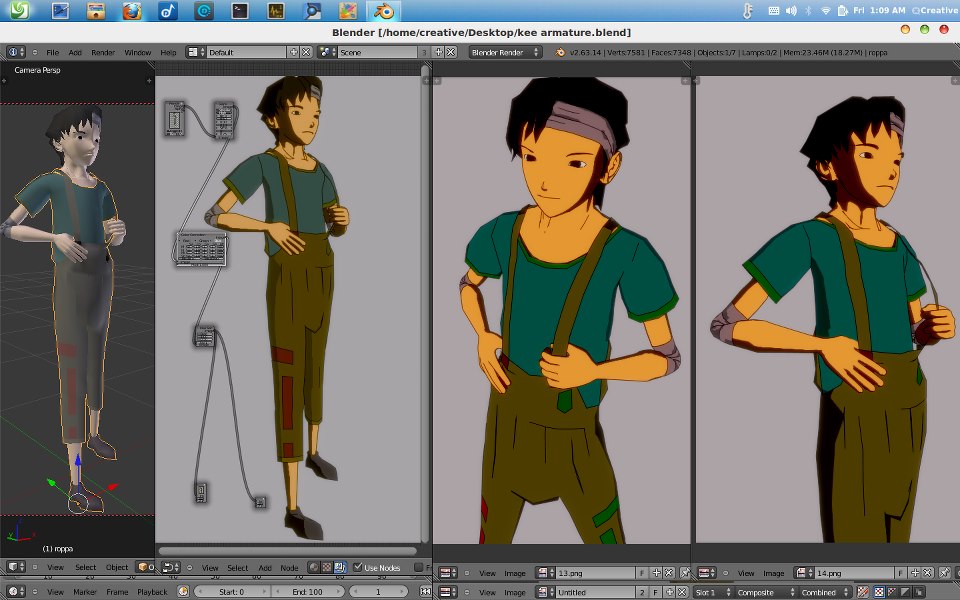The width and height of the screenshot is (960, 600).
Task: Open the Marker menu in the timeline
Action: point(84,592)
